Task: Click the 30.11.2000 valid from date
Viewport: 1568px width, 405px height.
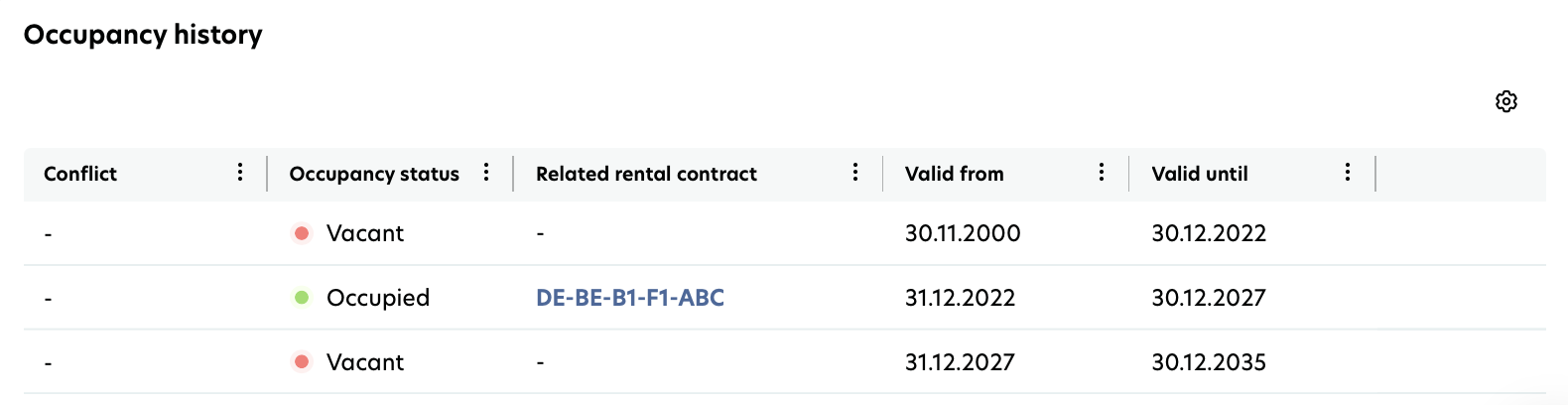Action: (963, 233)
